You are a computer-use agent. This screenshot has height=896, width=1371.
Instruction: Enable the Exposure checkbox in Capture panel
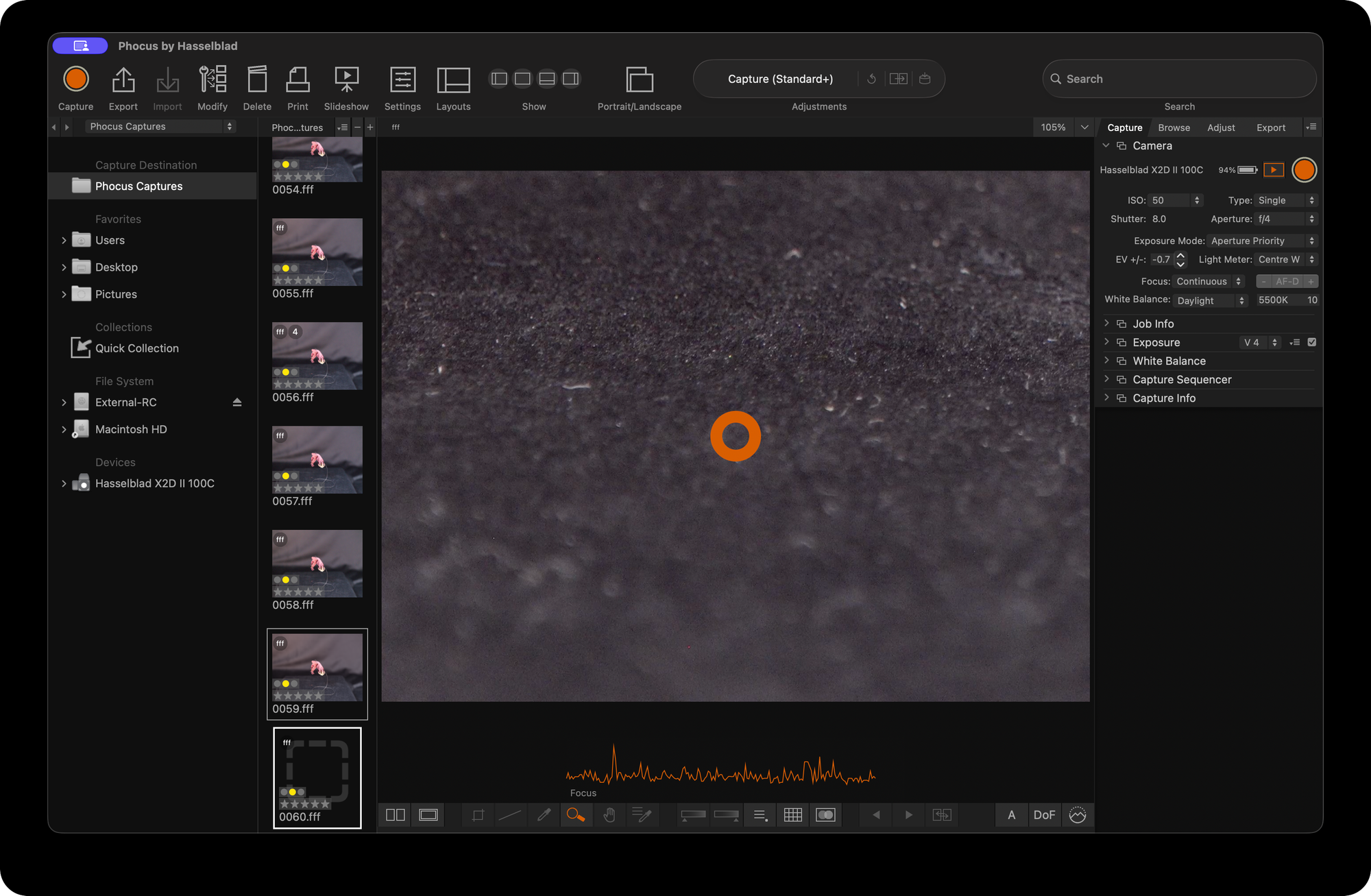coord(1313,342)
